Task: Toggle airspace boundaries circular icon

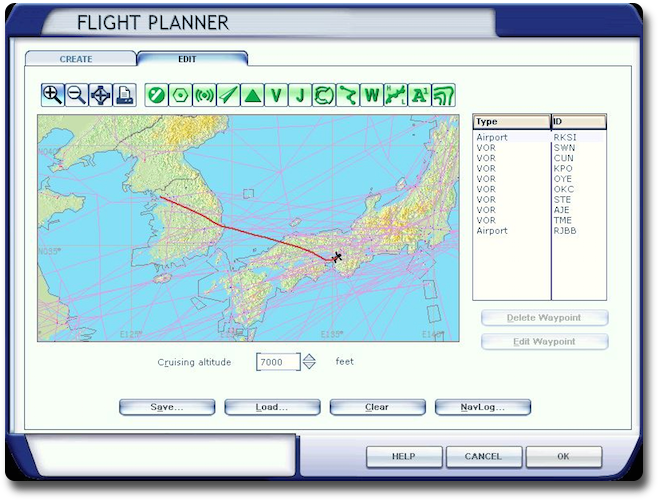Action: 324,95
